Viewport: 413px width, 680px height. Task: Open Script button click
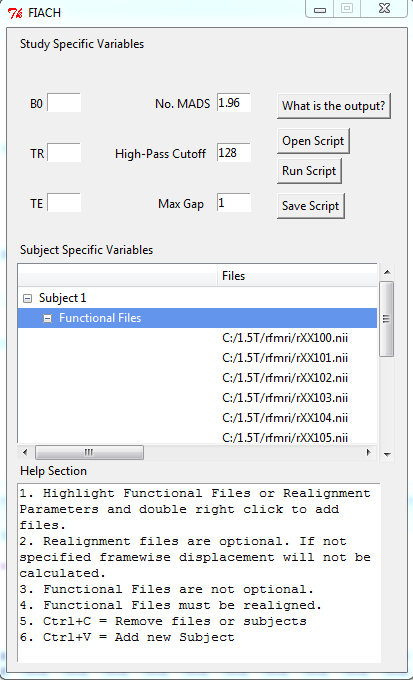click(313, 141)
